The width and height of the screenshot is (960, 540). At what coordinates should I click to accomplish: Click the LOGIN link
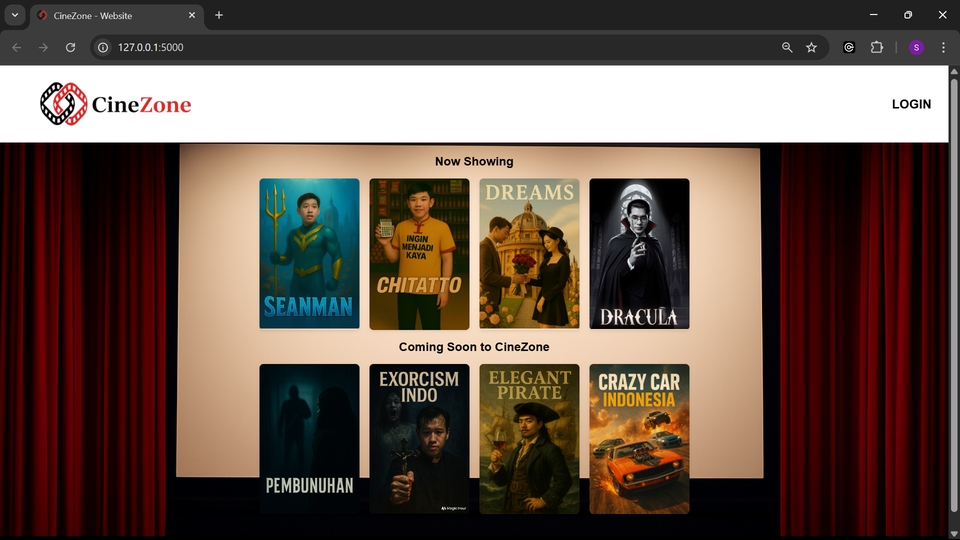(x=911, y=104)
